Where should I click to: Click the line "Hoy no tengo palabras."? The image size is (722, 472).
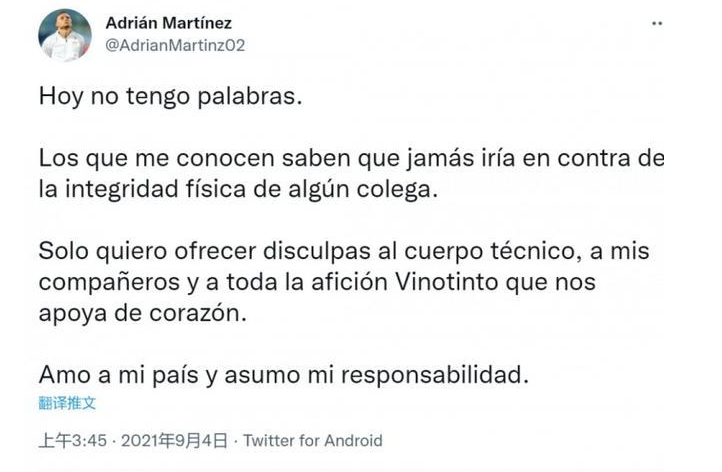click(170, 96)
